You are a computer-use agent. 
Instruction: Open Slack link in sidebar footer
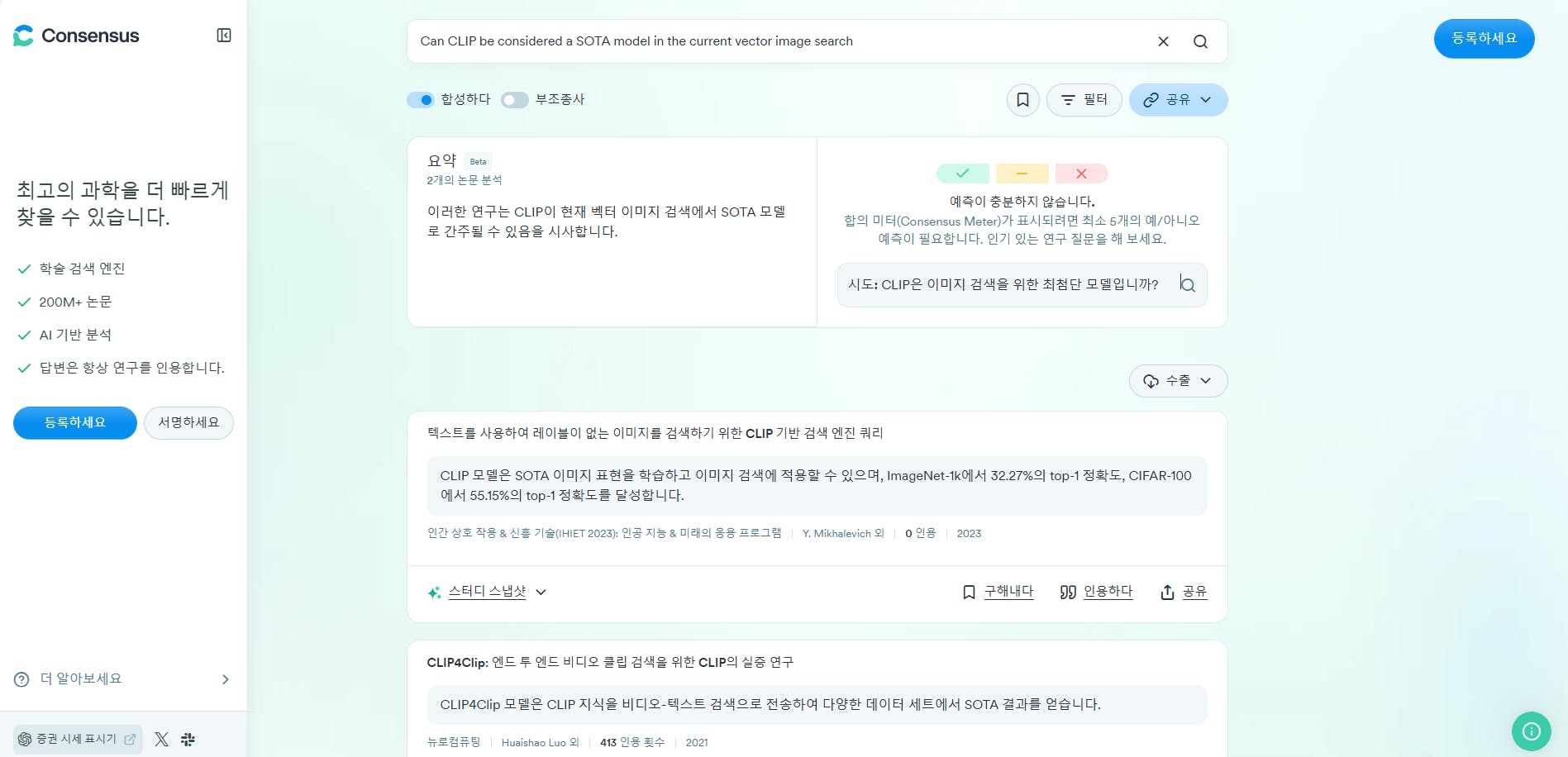pyautogui.click(x=188, y=739)
